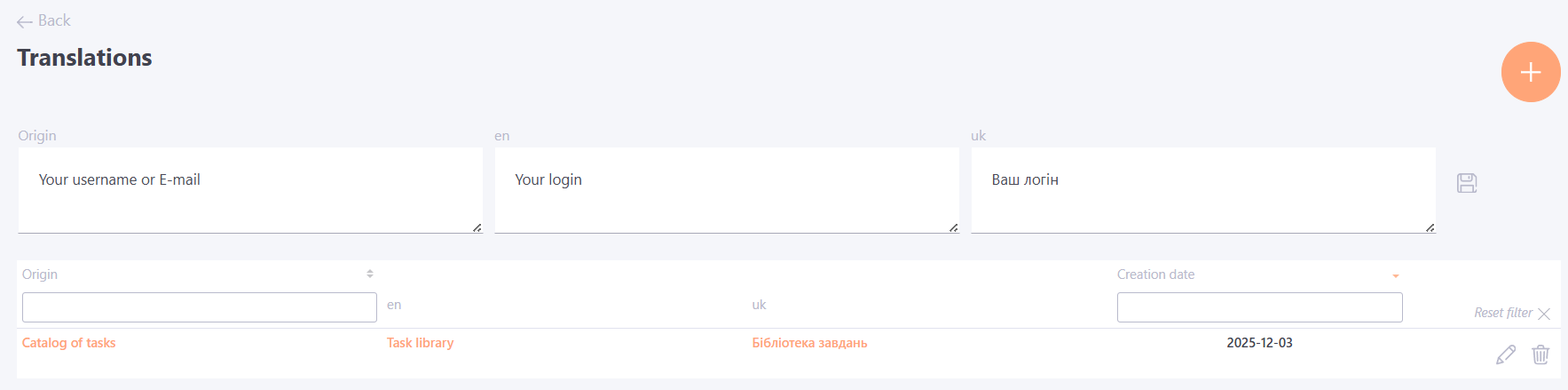Sort table by Origin column arrows
Screen dimensions: 1568x390
tap(370, 275)
